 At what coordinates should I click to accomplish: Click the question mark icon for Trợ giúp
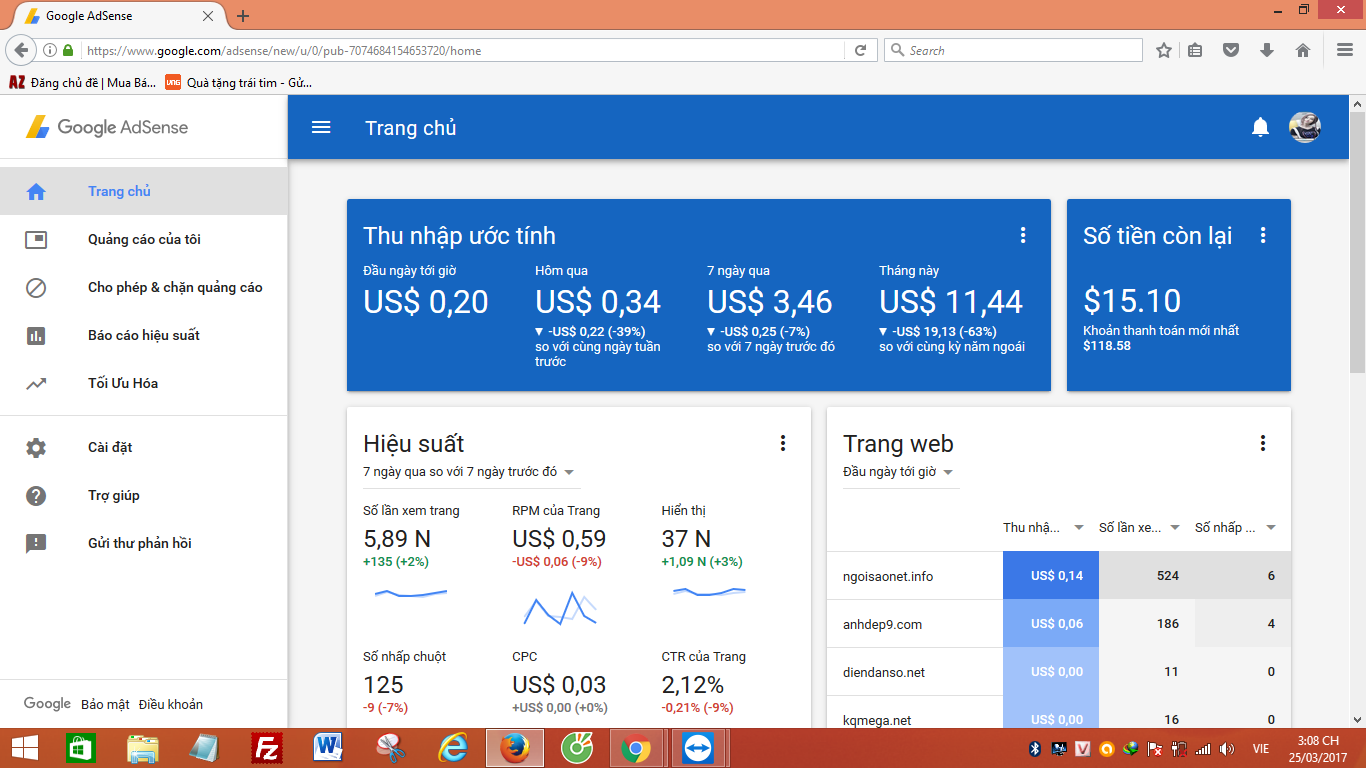[36, 495]
